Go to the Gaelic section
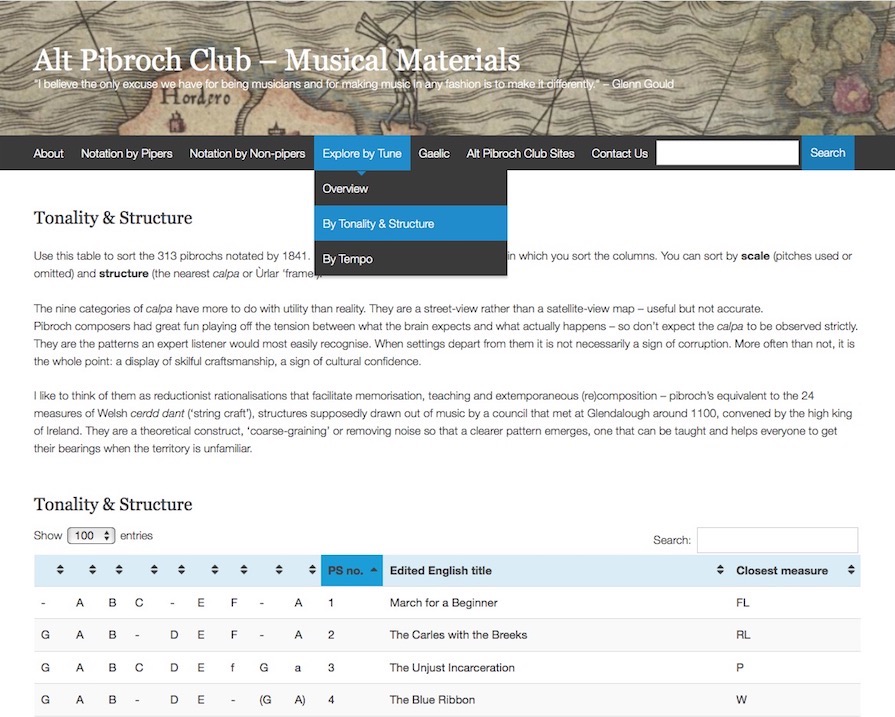 pos(434,153)
